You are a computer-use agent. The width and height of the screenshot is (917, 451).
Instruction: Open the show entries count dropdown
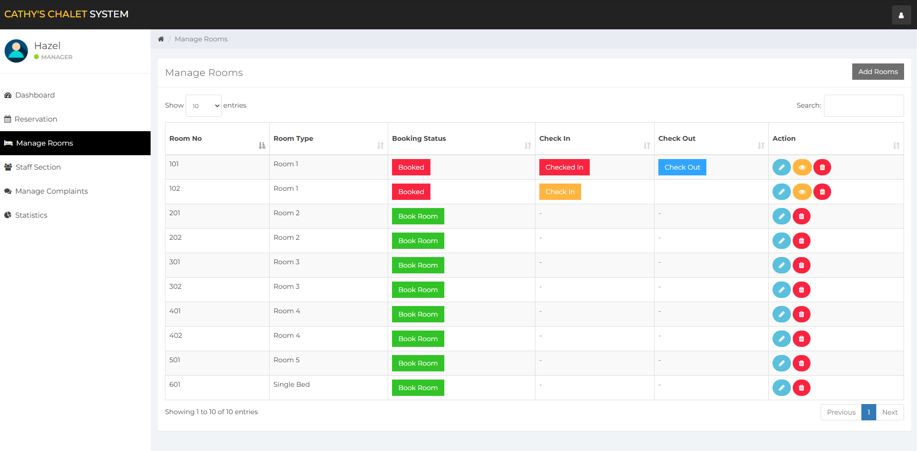click(x=204, y=106)
